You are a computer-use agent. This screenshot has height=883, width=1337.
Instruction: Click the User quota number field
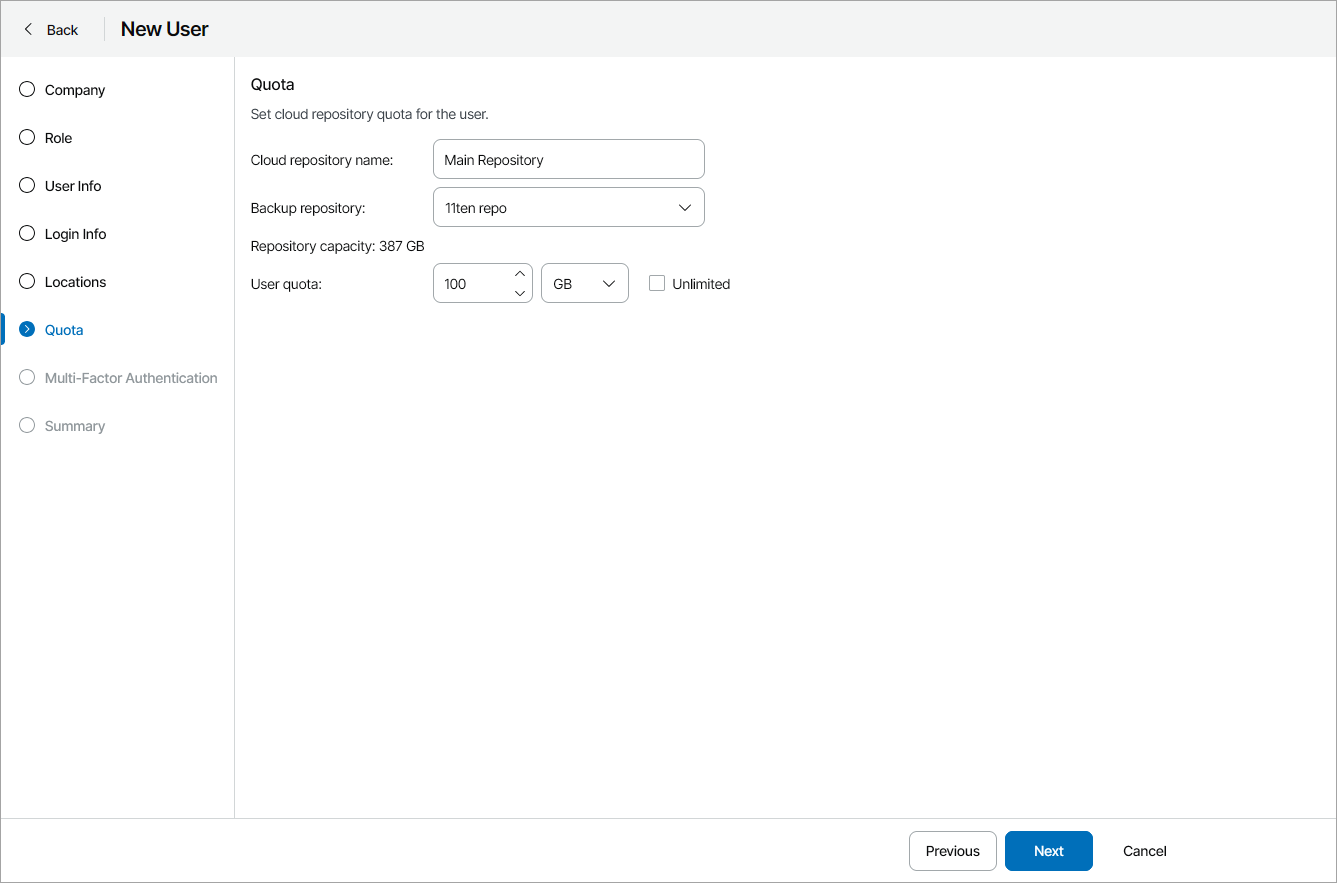tap(472, 284)
